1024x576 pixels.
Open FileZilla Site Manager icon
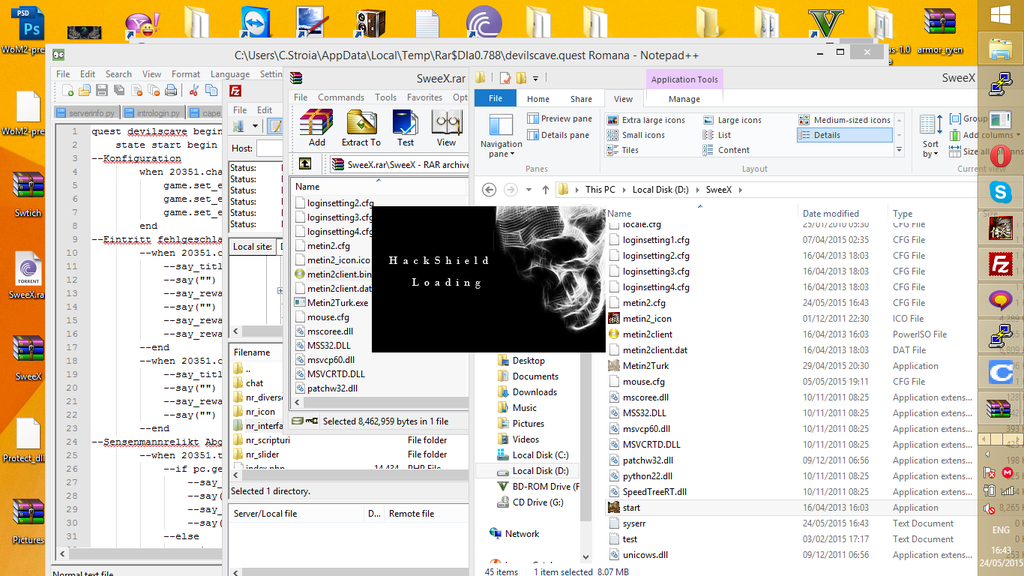click(240, 126)
